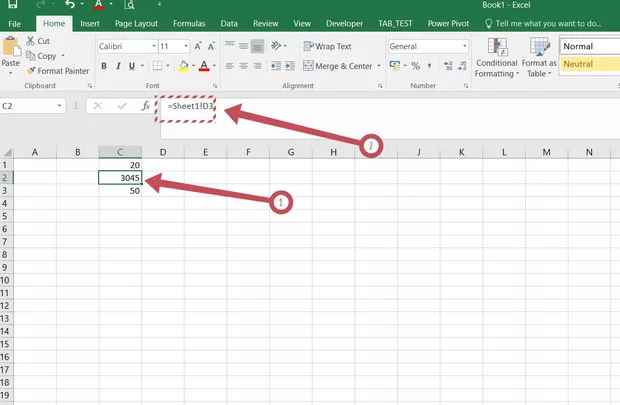Align text to the left
The image size is (620, 405).
tap(229, 66)
